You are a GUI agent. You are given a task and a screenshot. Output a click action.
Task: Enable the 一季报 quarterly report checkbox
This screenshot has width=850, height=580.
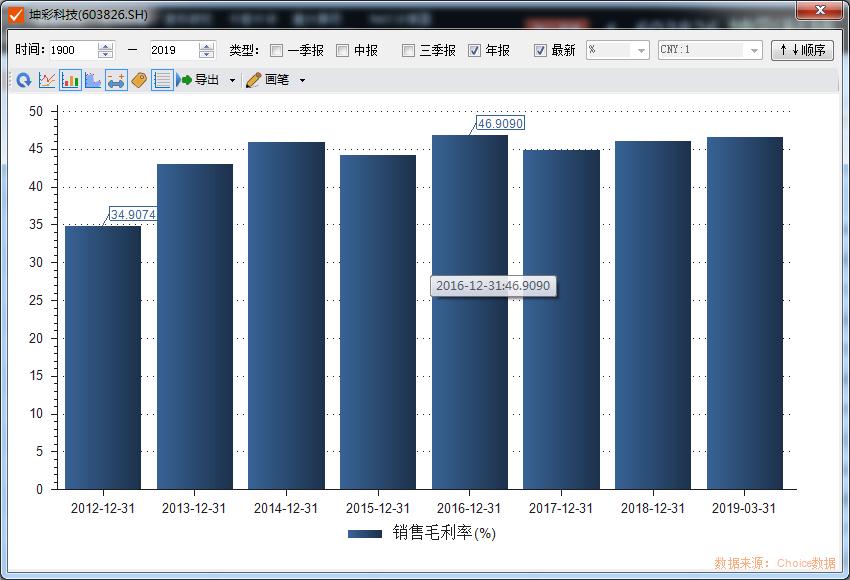(x=275, y=50)
